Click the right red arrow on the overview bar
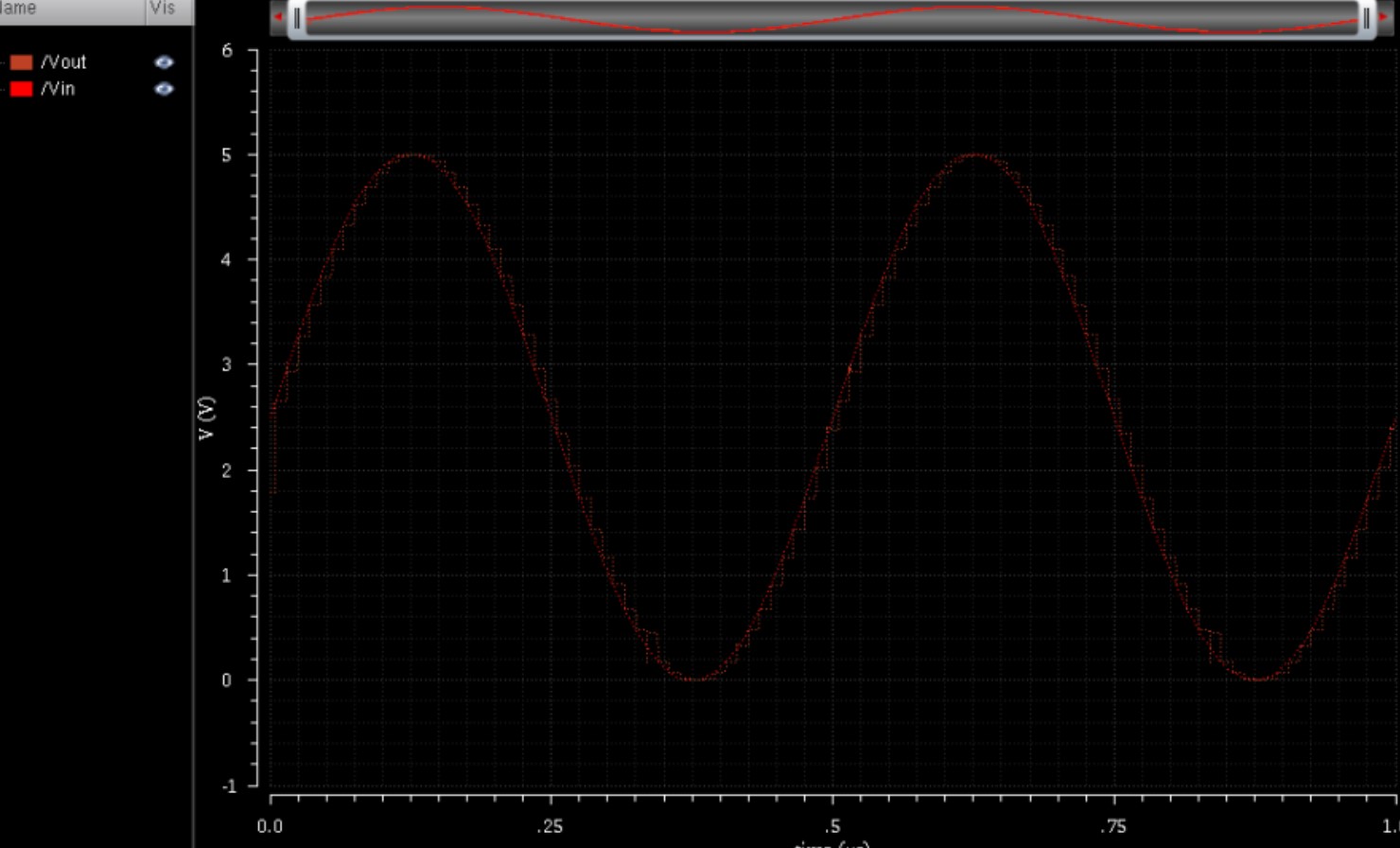 click(1384, 17)
